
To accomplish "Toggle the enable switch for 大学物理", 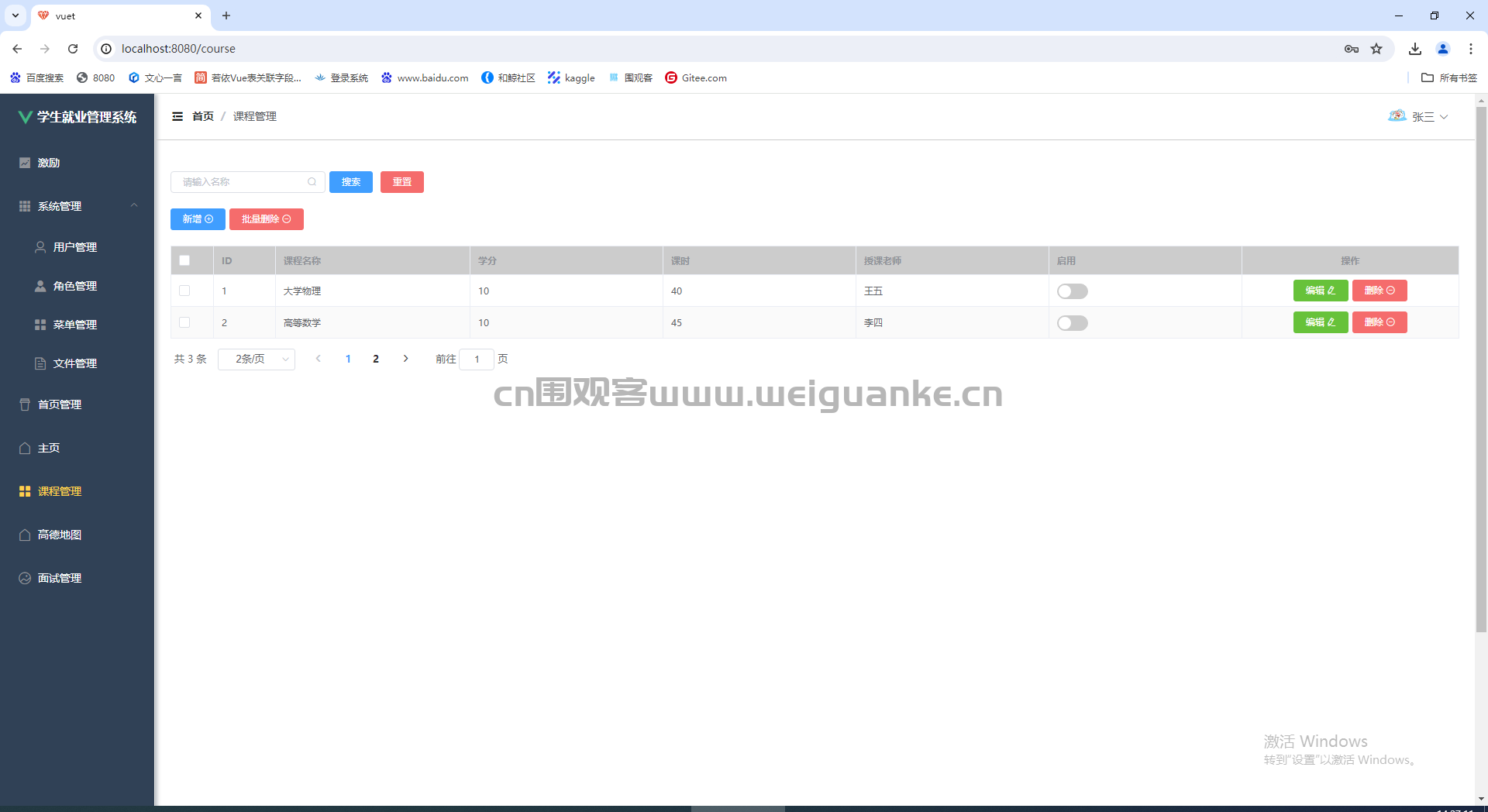I will click(x=1072, y=291).
